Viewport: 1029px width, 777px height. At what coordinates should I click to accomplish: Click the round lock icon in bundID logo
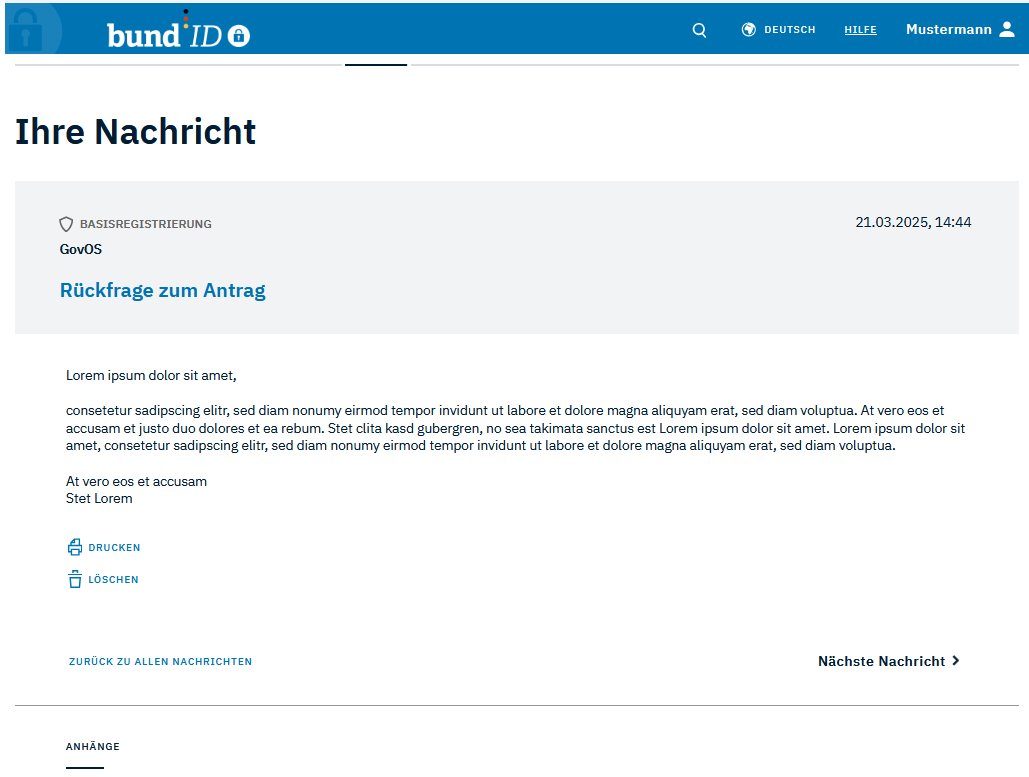(238, 36)
